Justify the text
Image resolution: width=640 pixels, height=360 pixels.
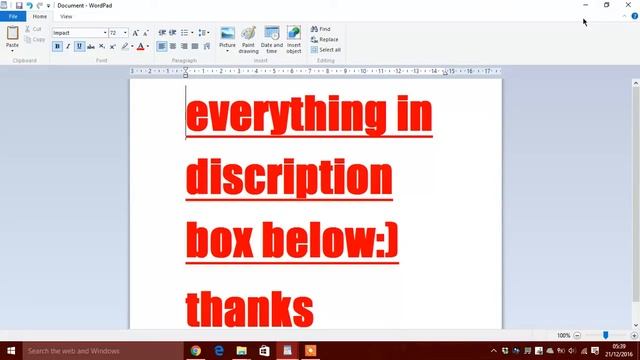tap(195, 47)
